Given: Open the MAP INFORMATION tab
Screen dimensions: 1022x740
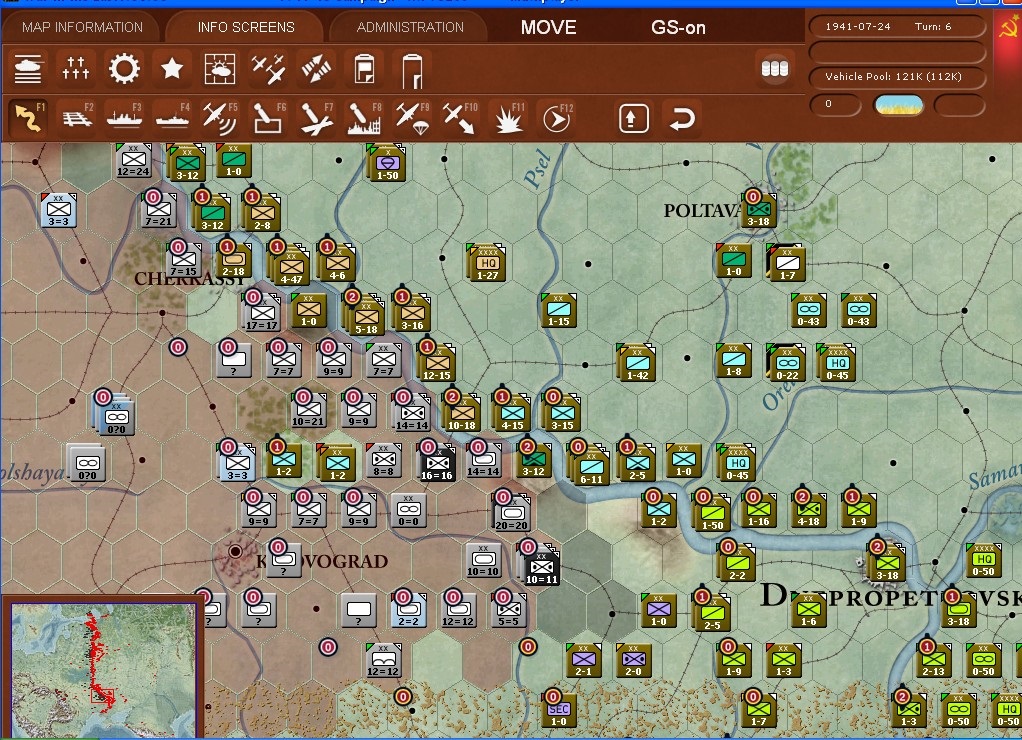Looking at the screenshot, I should [x=82, y=27].
